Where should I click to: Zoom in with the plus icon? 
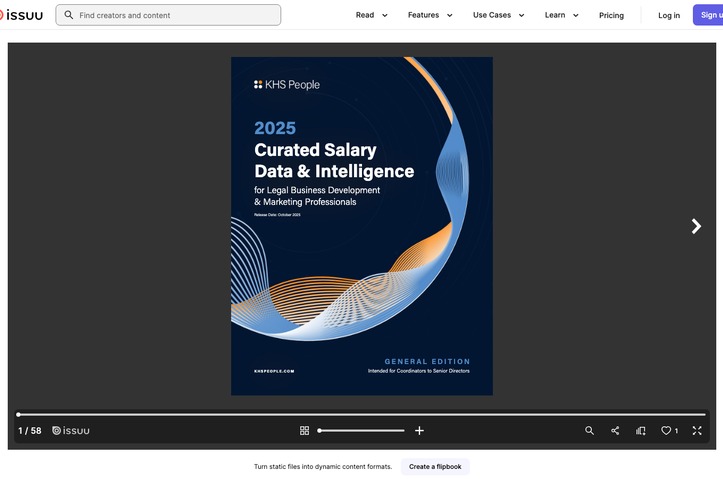(419, 431)
